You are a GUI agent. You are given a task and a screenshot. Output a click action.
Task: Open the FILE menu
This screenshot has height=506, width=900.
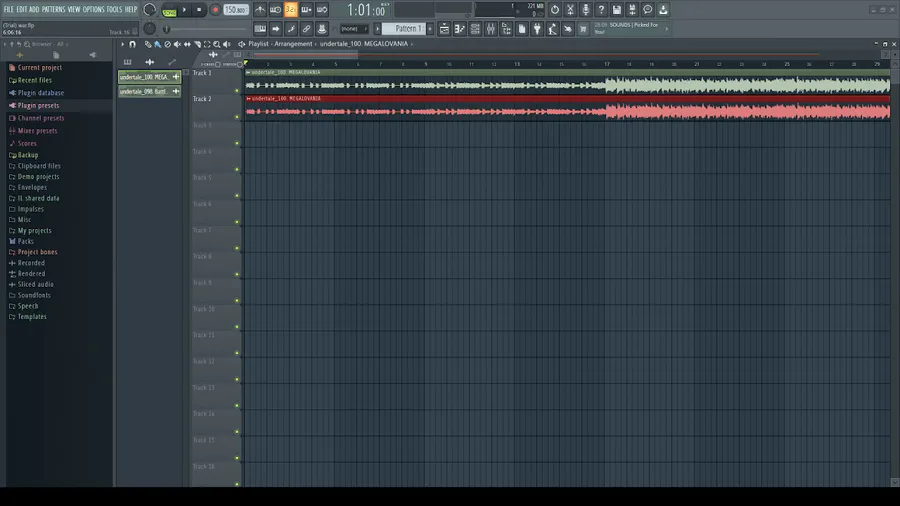click(x=9, y=9)
